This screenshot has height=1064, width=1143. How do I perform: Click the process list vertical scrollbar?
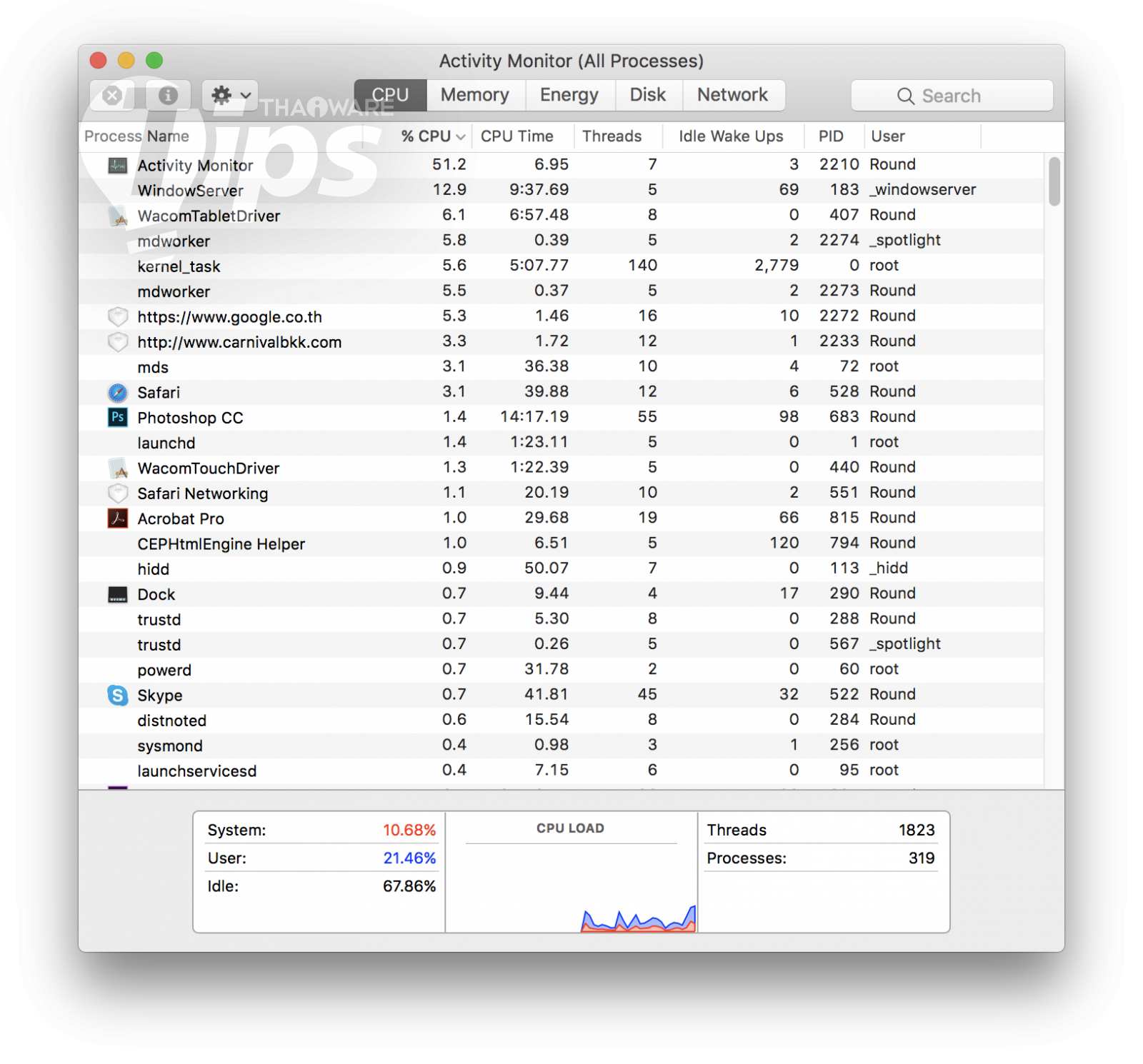pos(1054,181)
